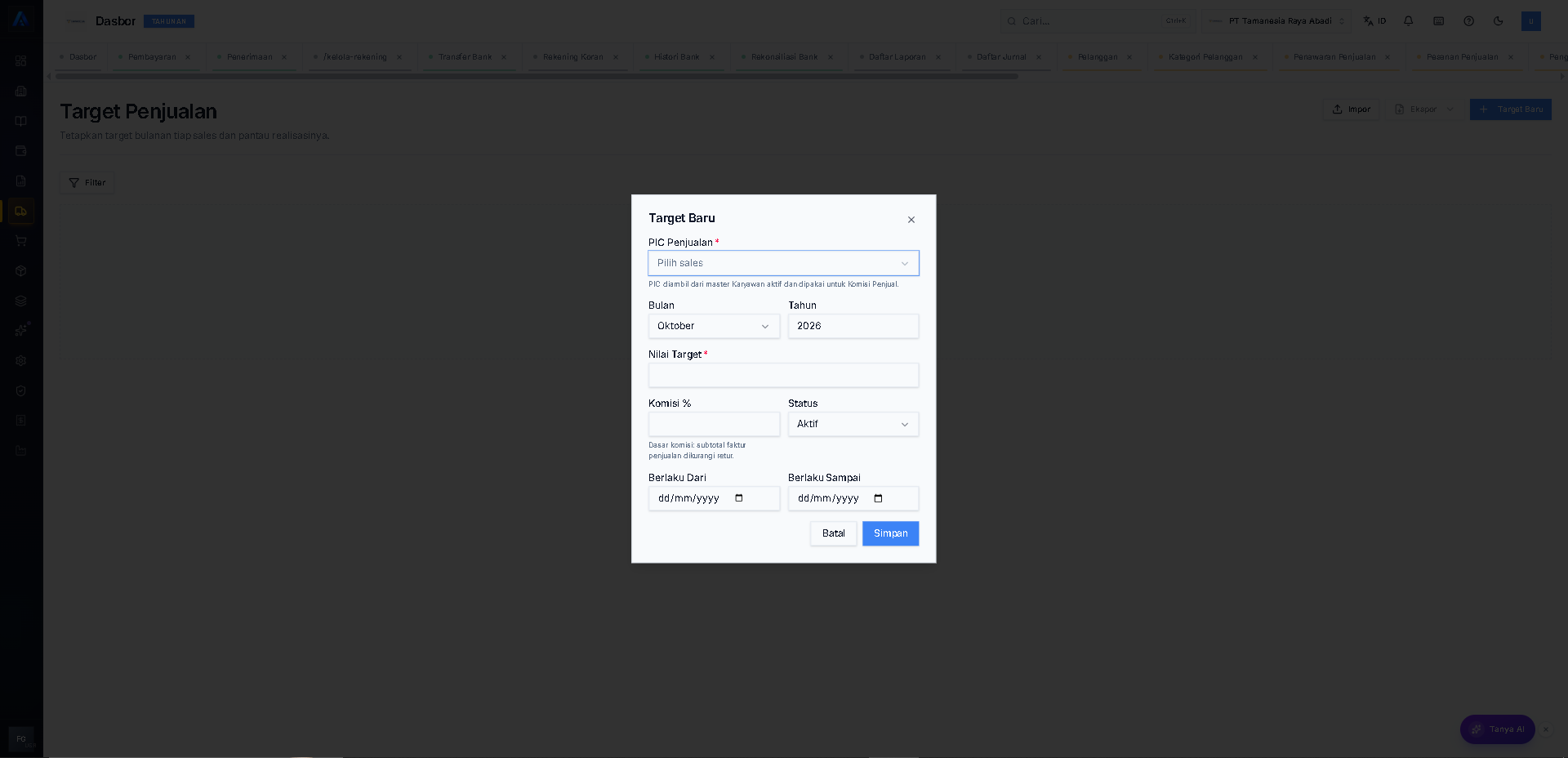Click the folder icon in the sidebar

tap(21, 451)
